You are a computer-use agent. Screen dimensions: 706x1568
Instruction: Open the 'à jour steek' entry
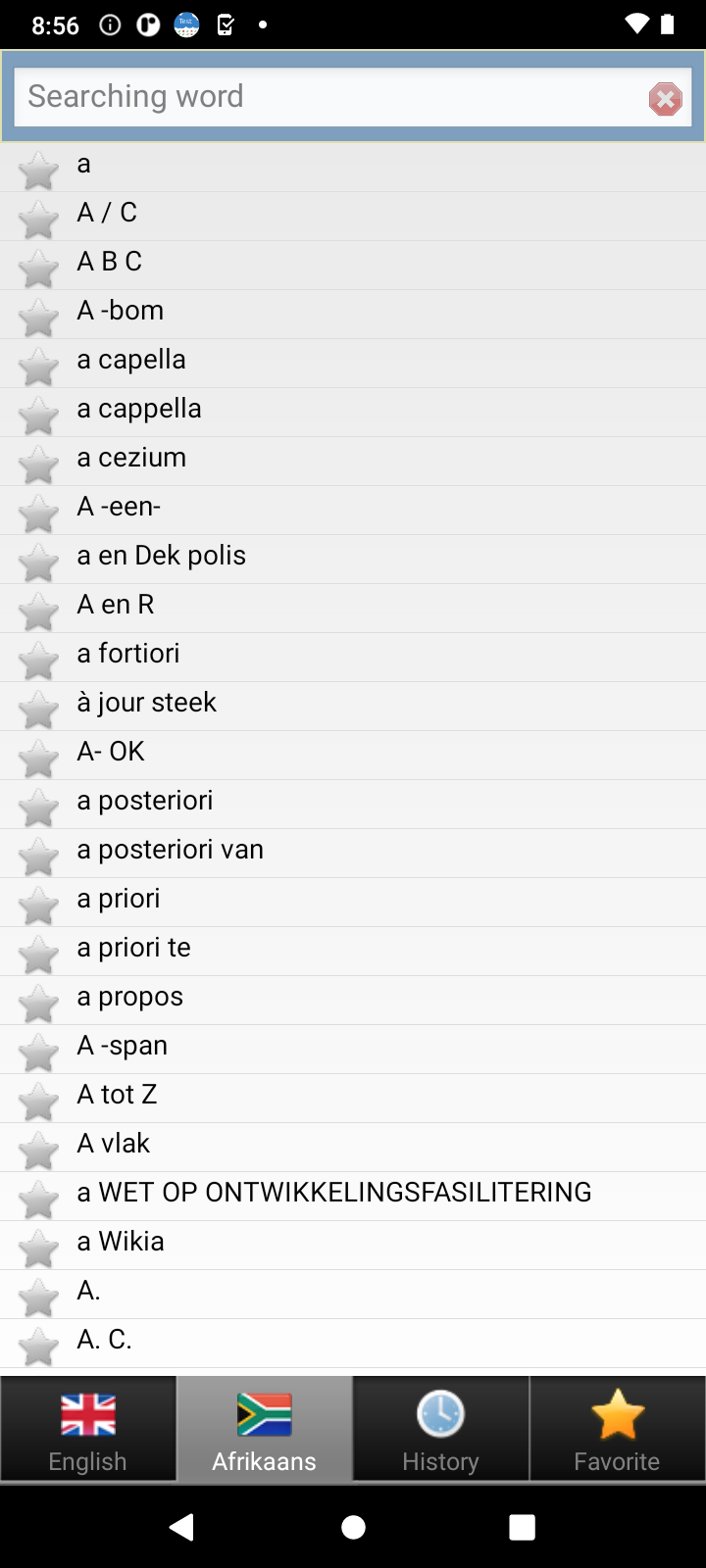147,703
